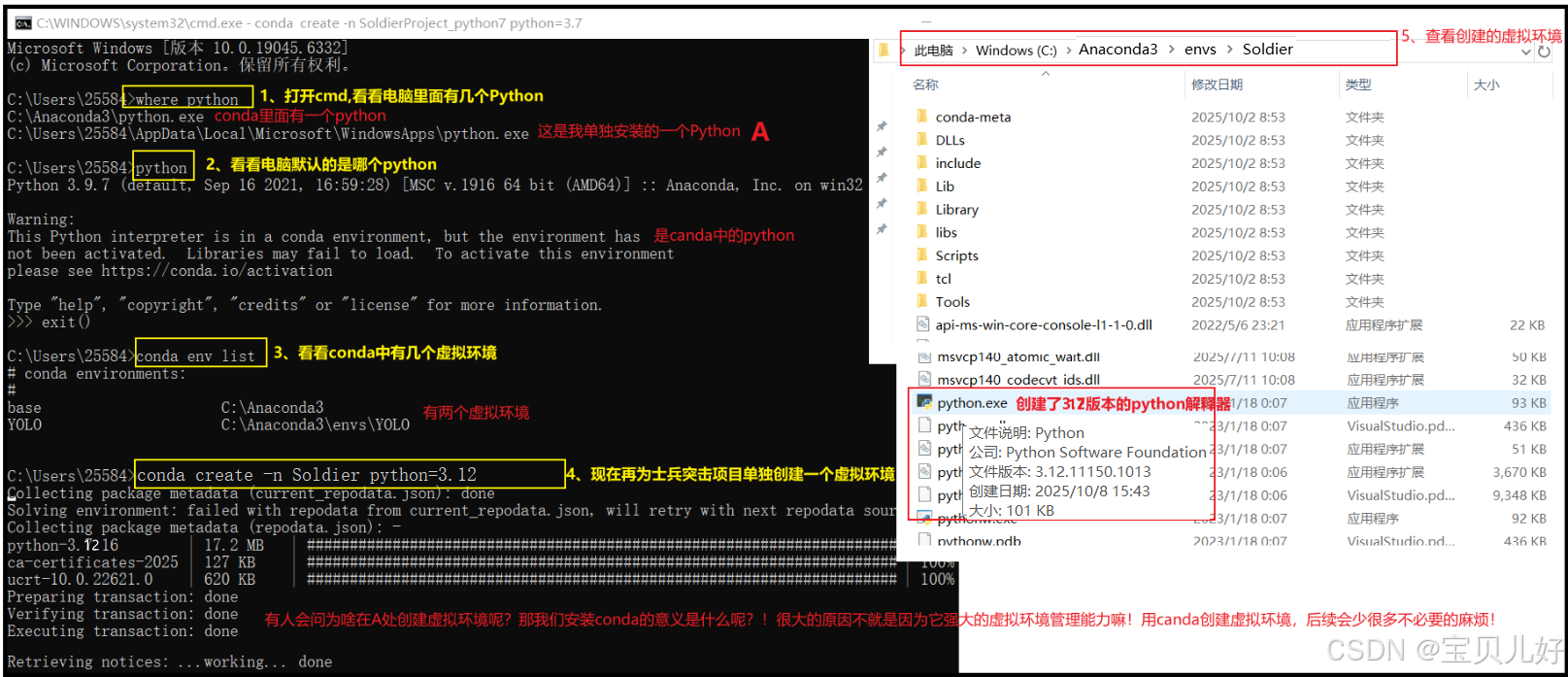Screen dimensions: 1568x677
Task: Select the python.exe file name
Action: point(972,402)
